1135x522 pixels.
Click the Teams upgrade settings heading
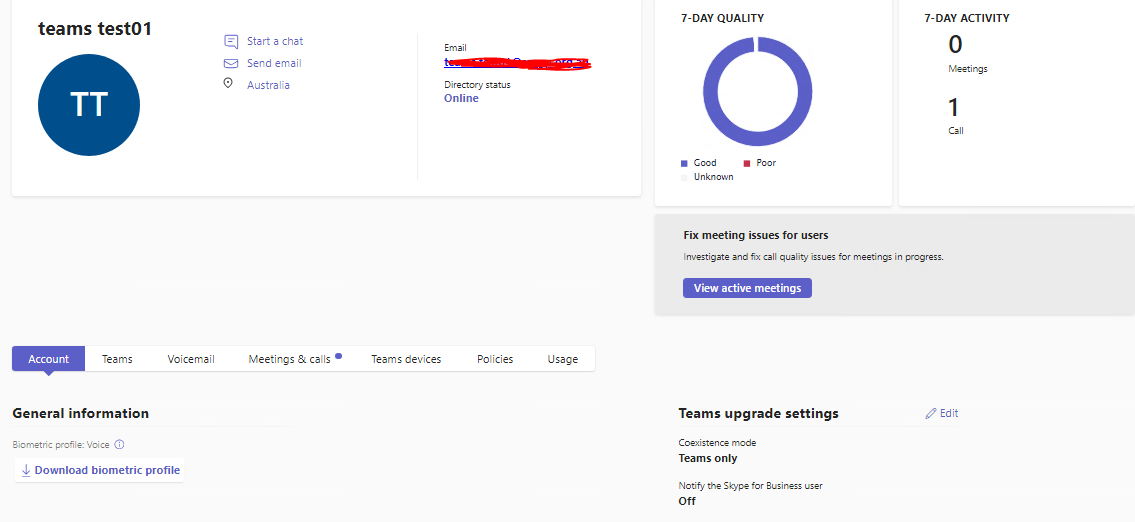(759, 413)
